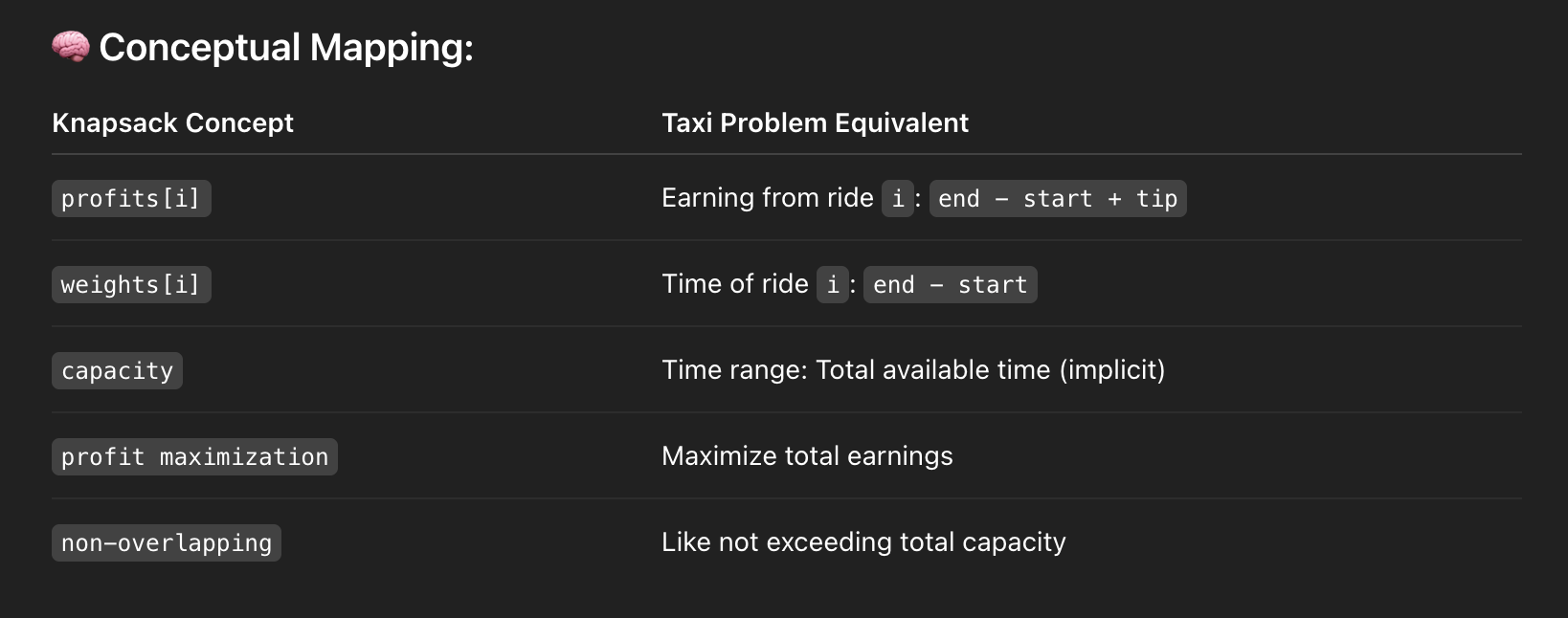The width and height of the screenshot is (1568, 618).
Task: Click the weights[i] code chip
Action: coord(131,284)
